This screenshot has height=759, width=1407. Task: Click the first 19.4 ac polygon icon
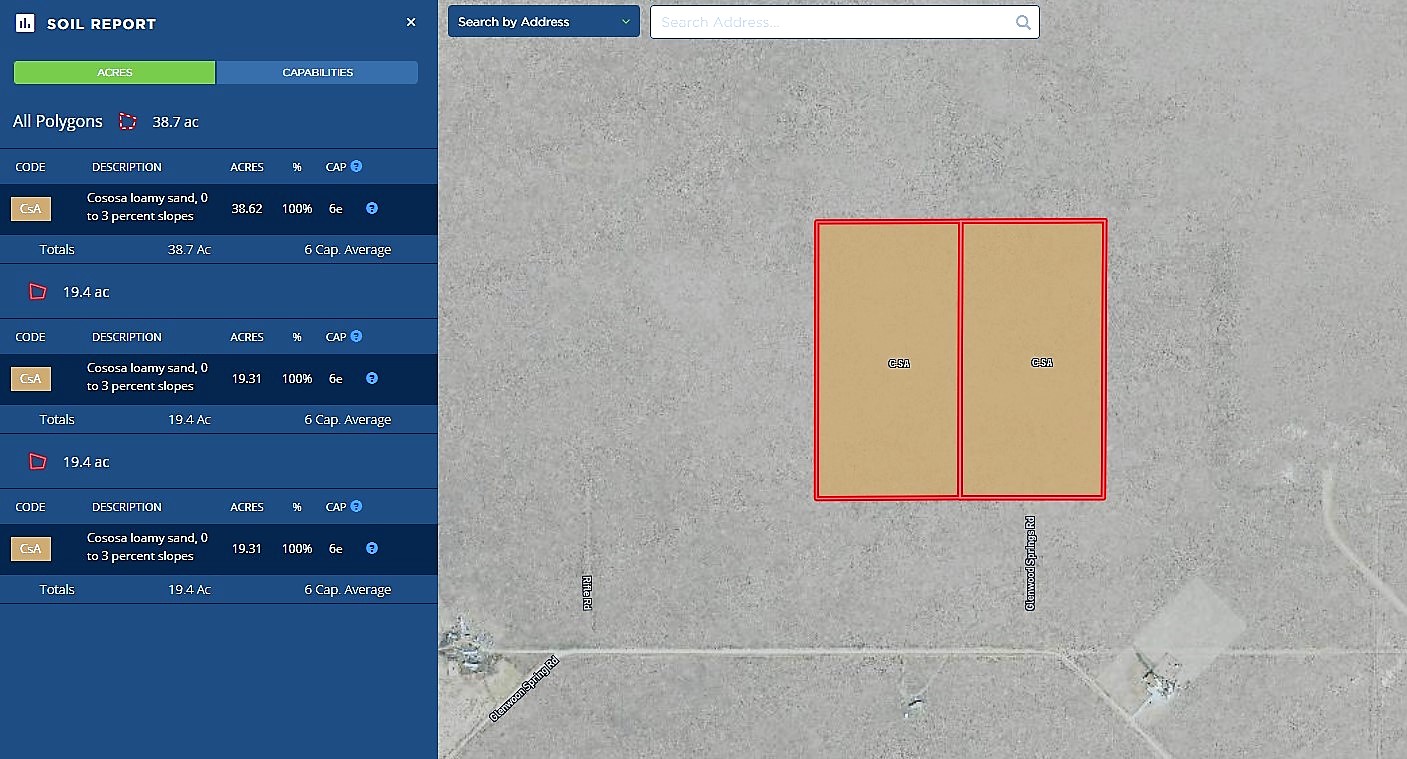tap(38, 292)
